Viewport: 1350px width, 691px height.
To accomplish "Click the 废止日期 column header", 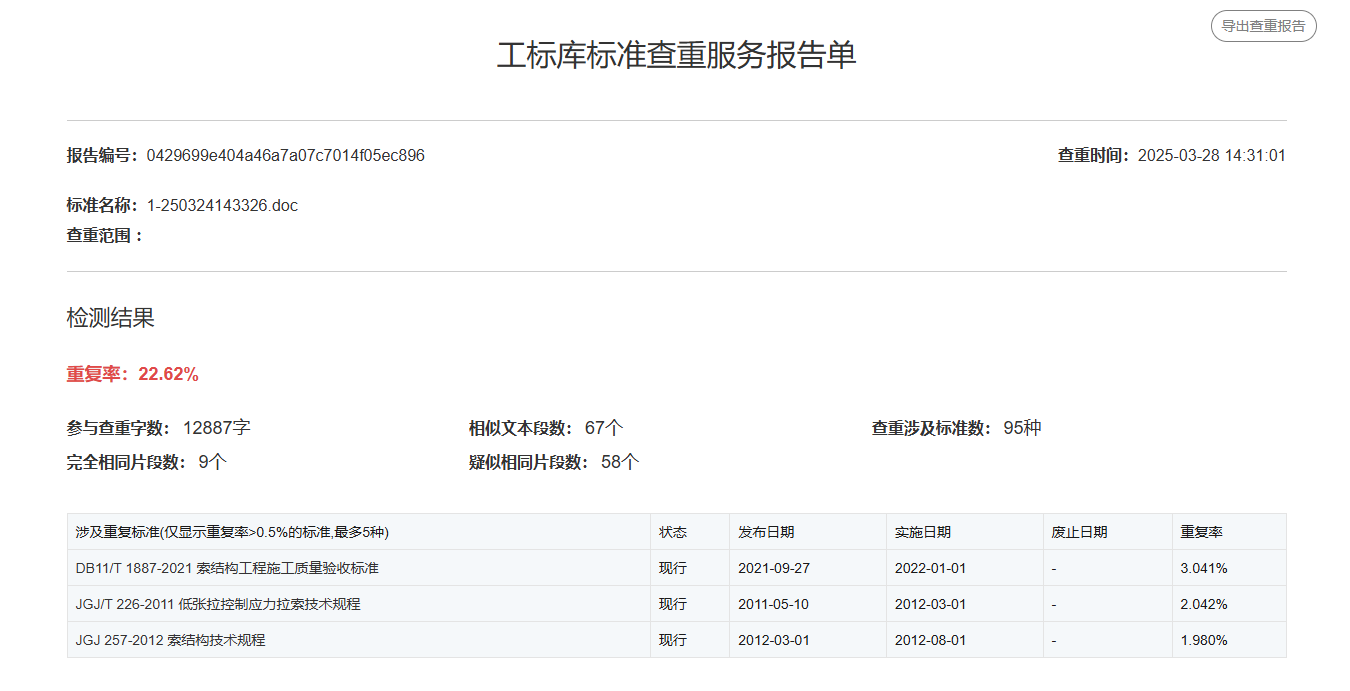I will [x=1079, y=532].
